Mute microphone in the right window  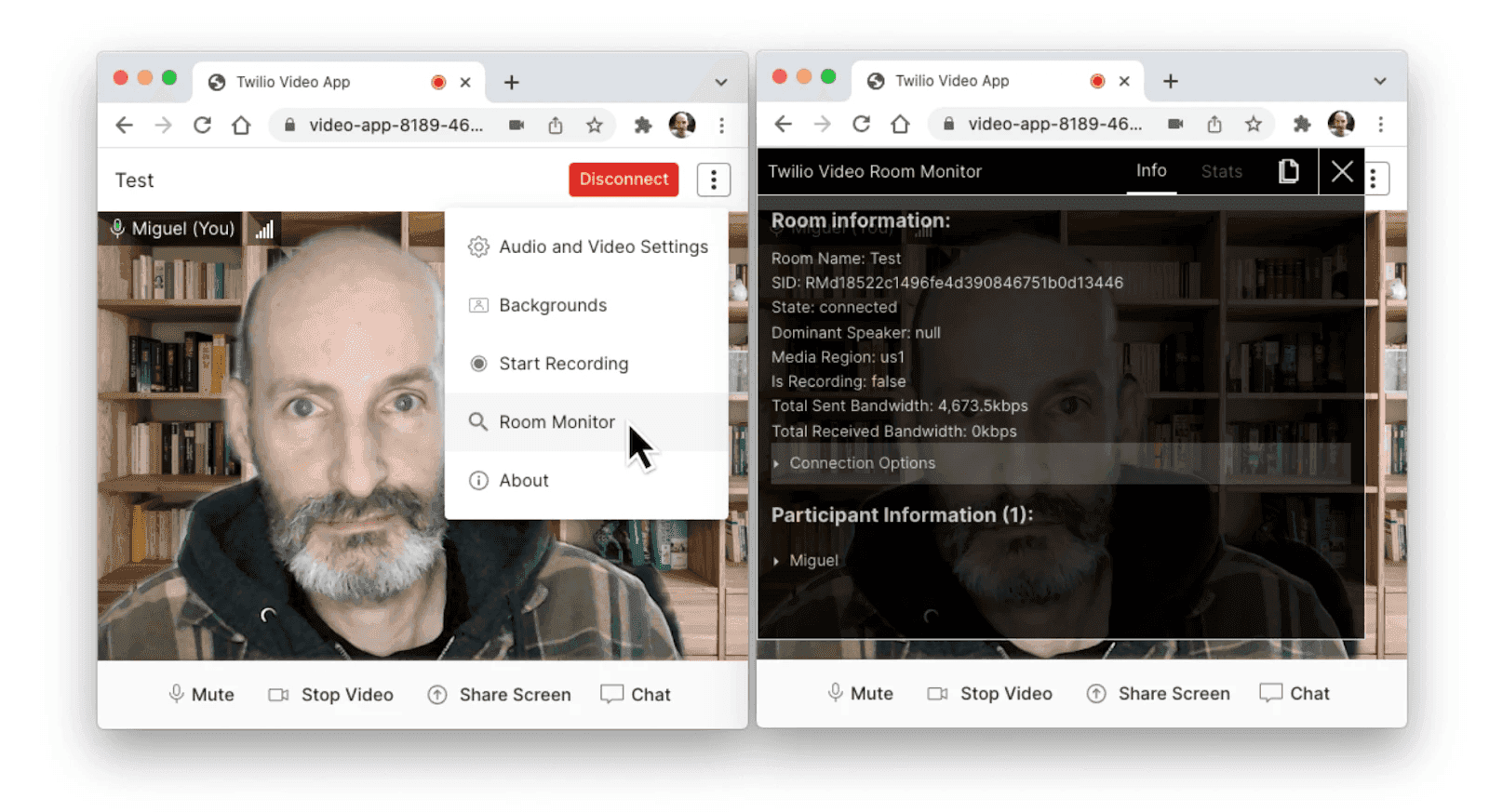point(860,694)
